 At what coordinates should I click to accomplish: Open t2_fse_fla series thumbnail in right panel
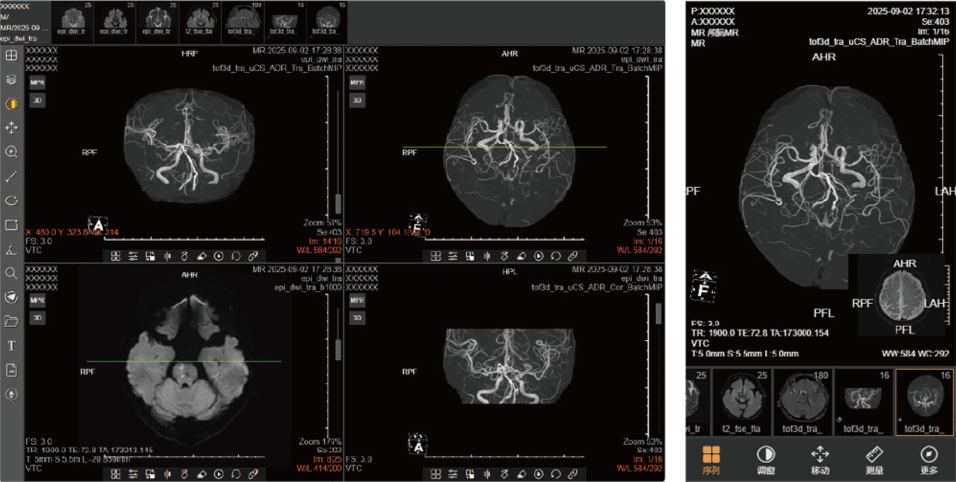(x=750, y=402)
